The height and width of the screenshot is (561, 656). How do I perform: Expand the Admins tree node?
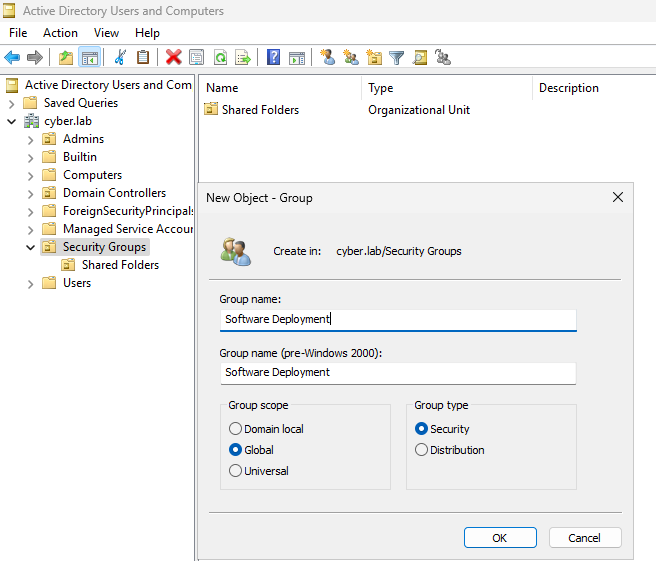30,139
